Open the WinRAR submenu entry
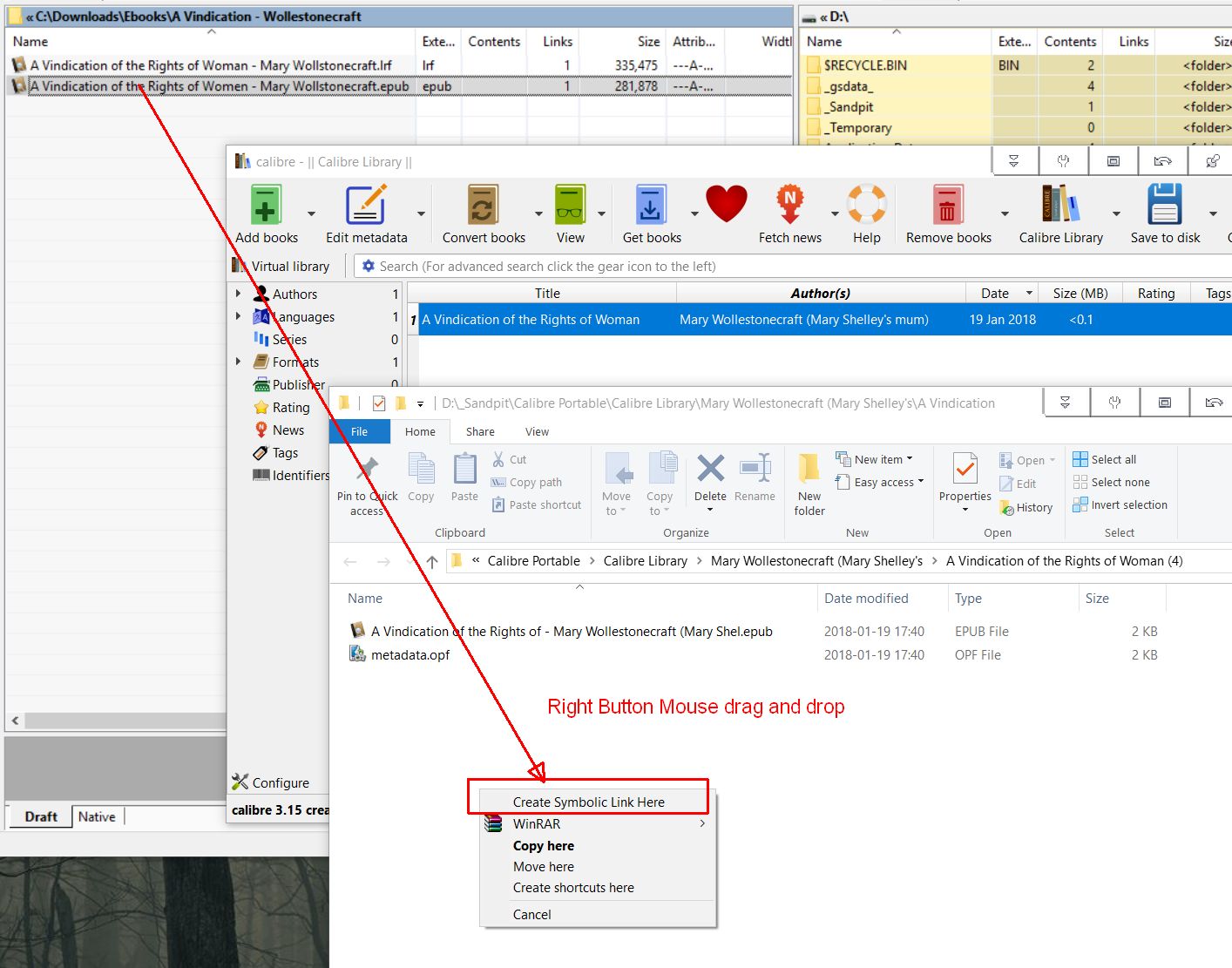 (598, 823)
